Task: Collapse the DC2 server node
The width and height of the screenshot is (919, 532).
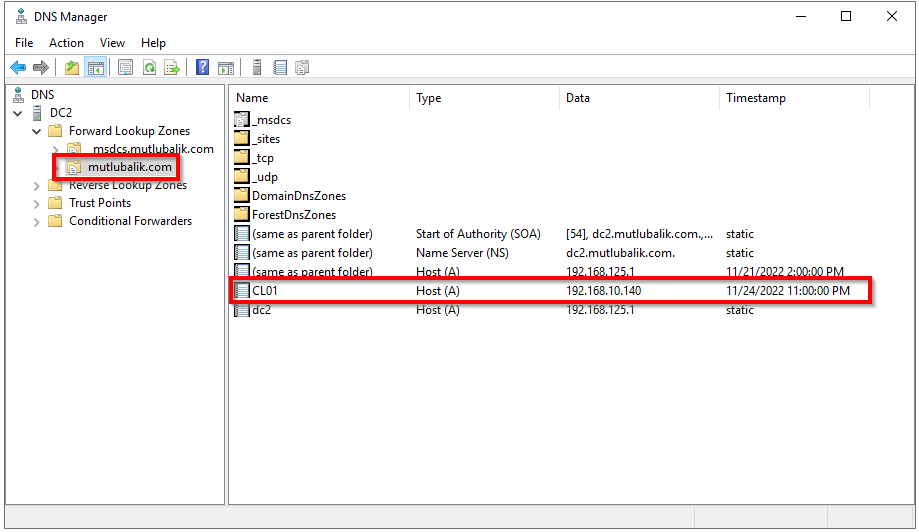Action: pyautogui.click(x=18, y=113)
